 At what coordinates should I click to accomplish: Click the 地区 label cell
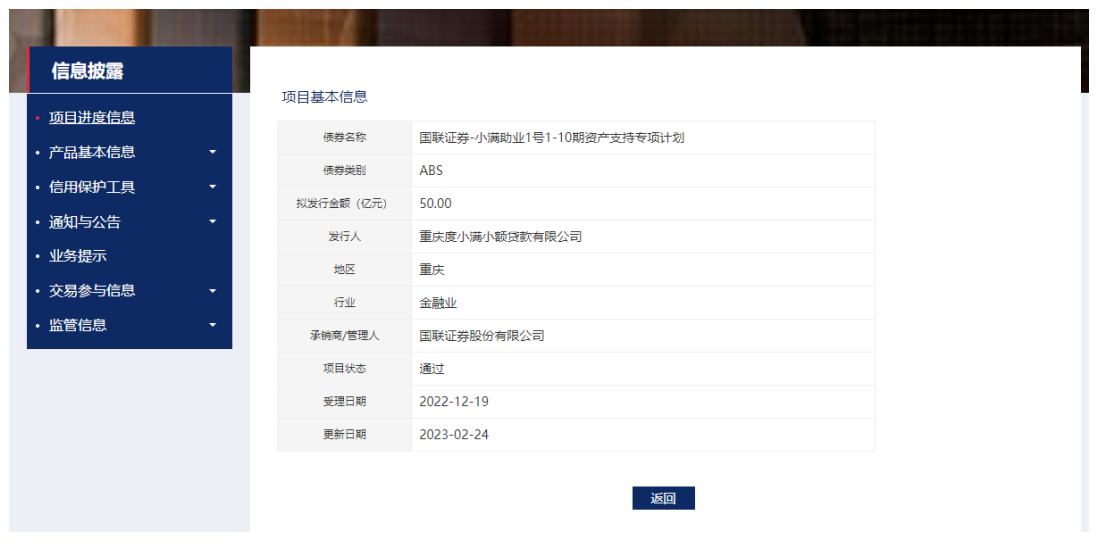click(344, 269)
